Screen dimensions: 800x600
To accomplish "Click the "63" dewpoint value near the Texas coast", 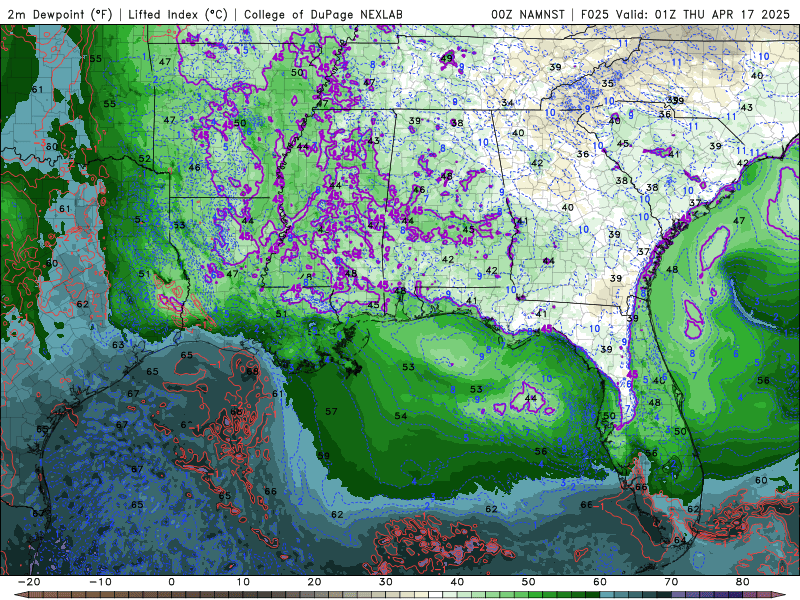I will click(118, 344).
